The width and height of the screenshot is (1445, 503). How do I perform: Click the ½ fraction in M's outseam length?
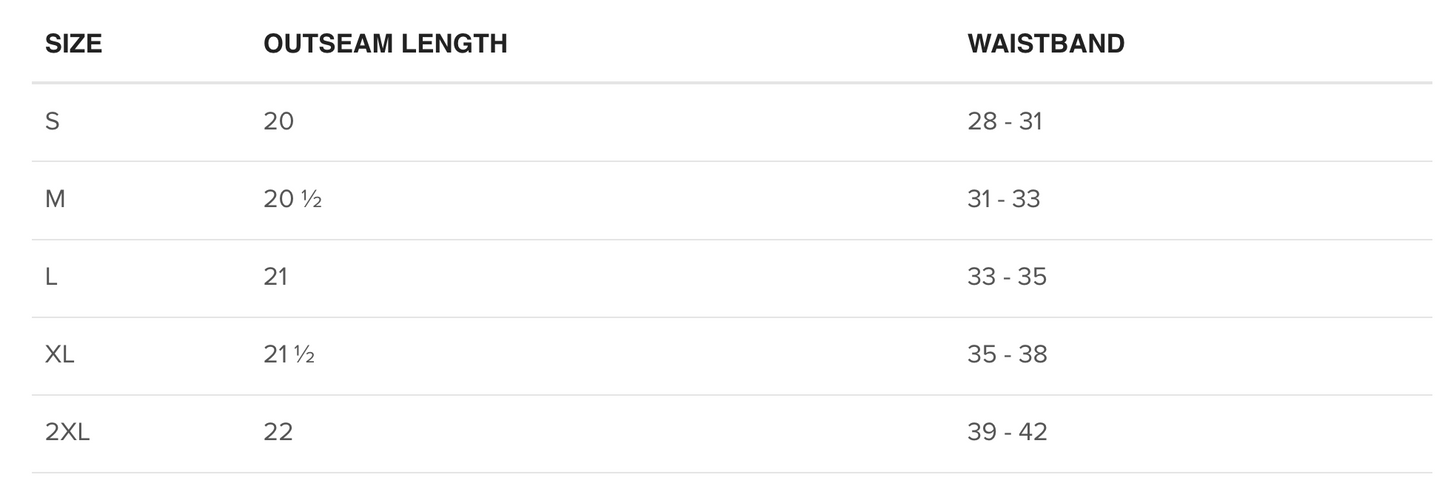pyautogui.click(x=311, y=201)
